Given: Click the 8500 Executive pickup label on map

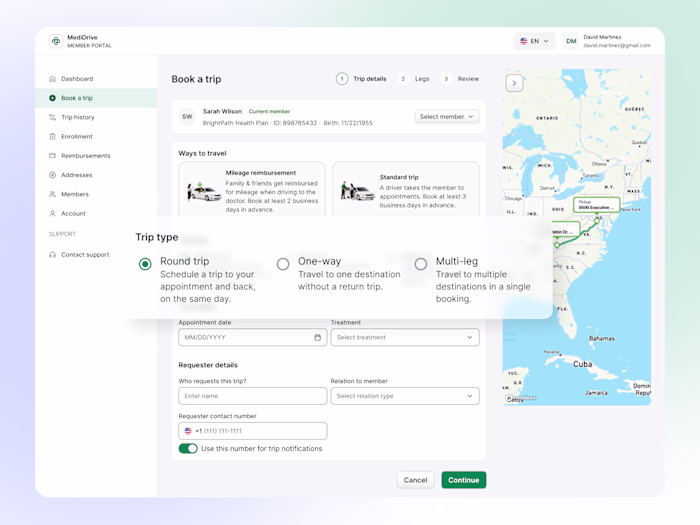Looking at the screenshot, I should pos(596,205).
